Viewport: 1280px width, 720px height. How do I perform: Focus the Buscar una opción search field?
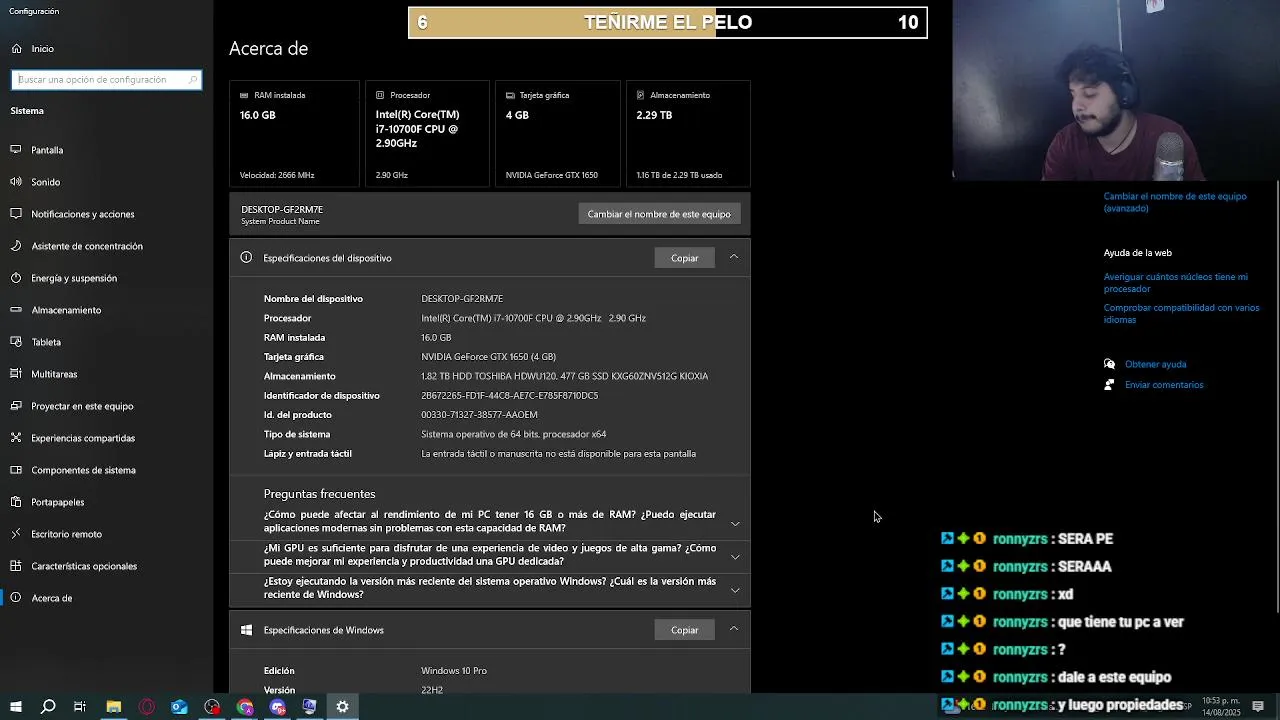[106, 80]
